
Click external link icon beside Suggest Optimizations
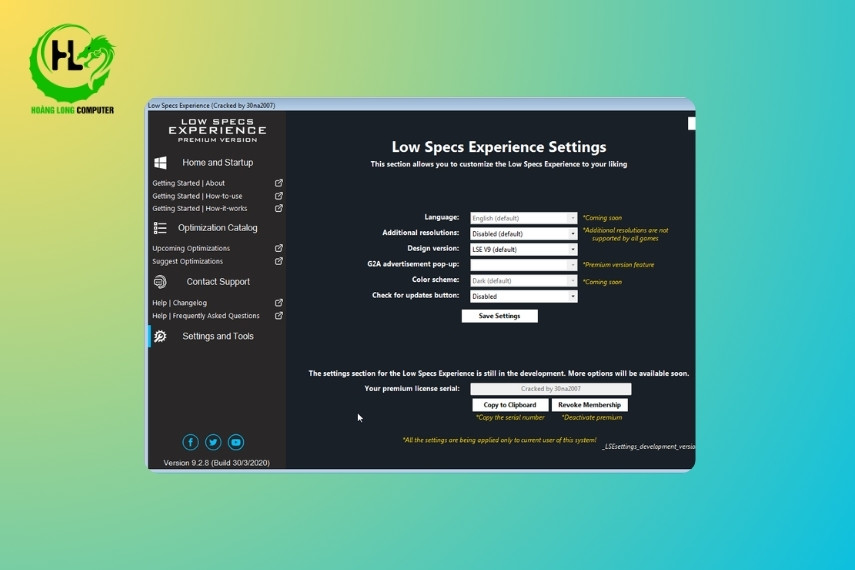tap(279, 261)
